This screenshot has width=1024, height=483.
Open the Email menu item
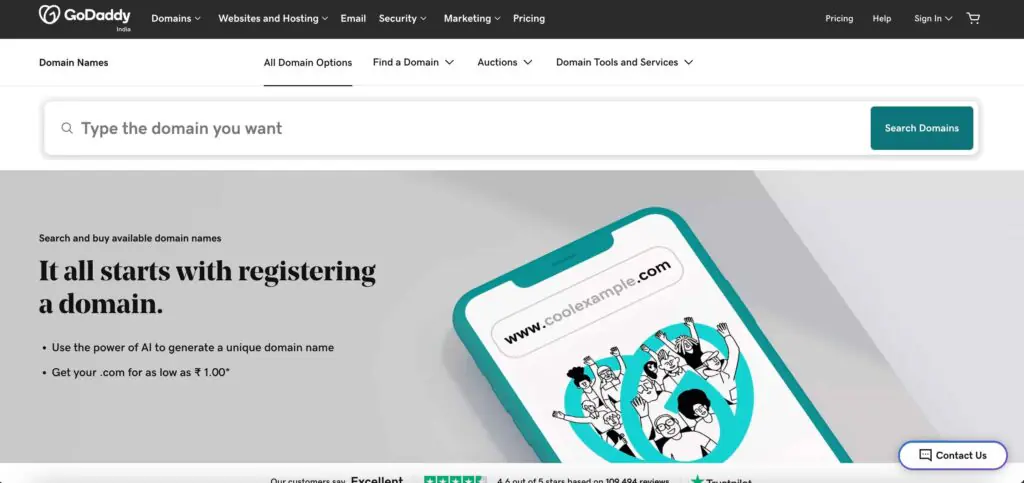[353, 18]
